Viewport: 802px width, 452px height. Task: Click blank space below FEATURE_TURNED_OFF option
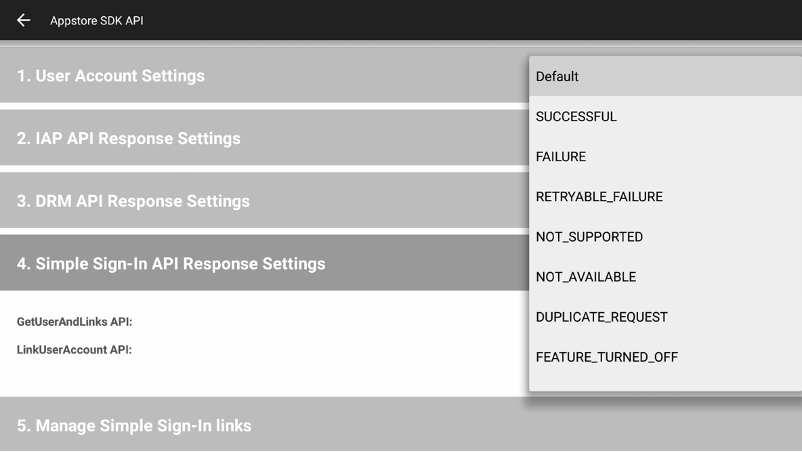(x=664, y=383)
